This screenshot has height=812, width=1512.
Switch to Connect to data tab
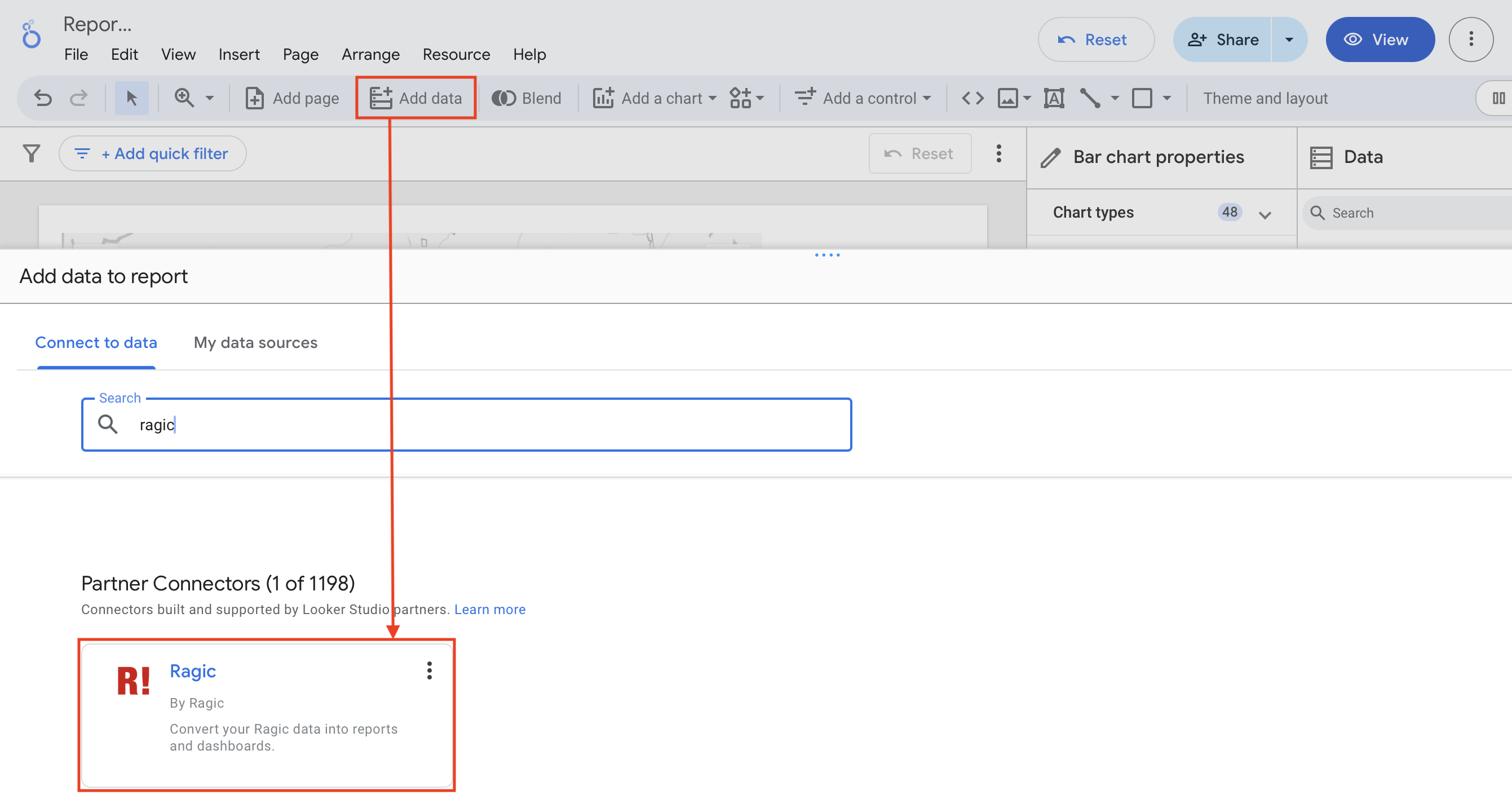point(96,343)
